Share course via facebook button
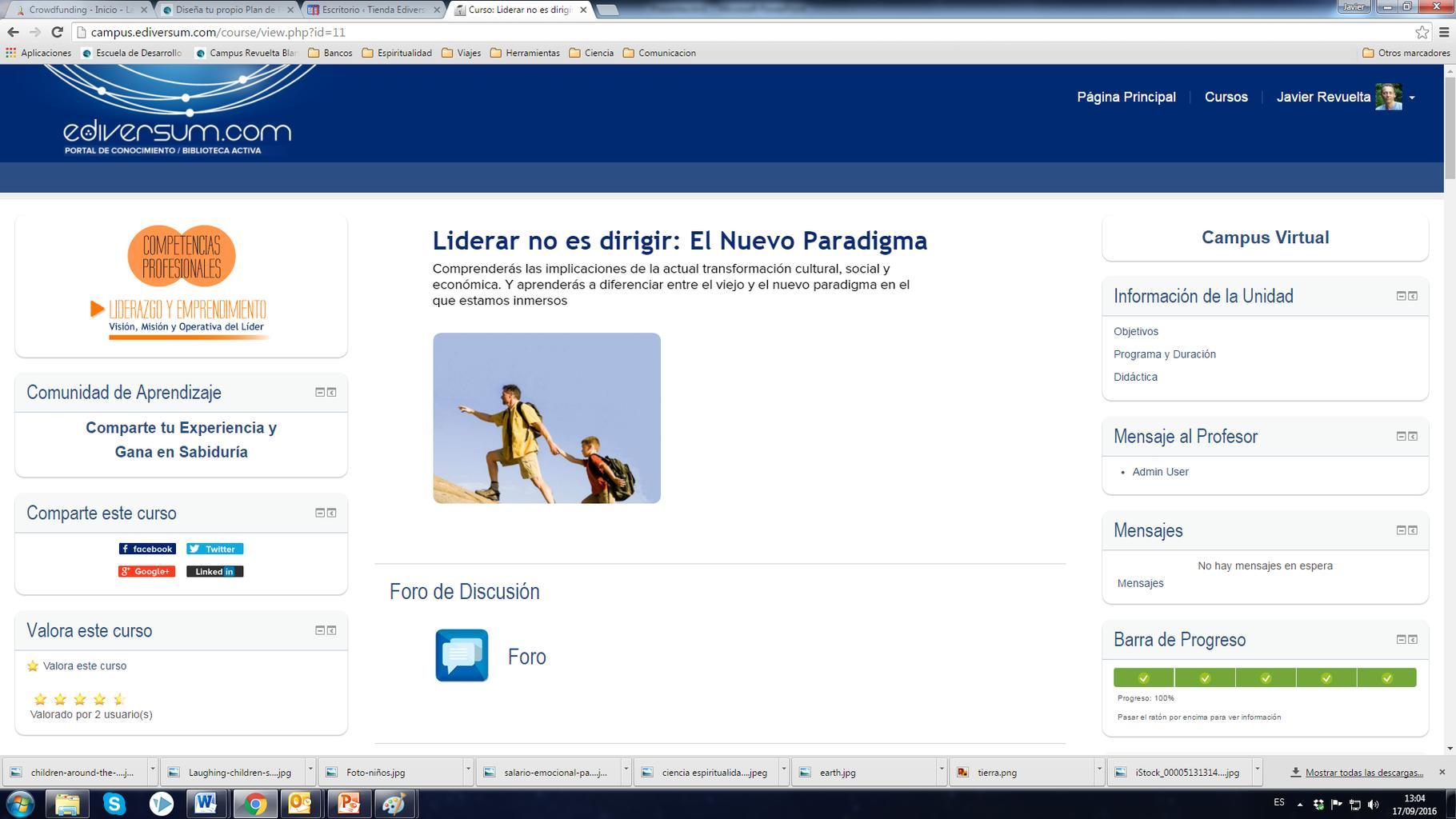This screenshot has height=819, width=1456. tap(147, 549)
